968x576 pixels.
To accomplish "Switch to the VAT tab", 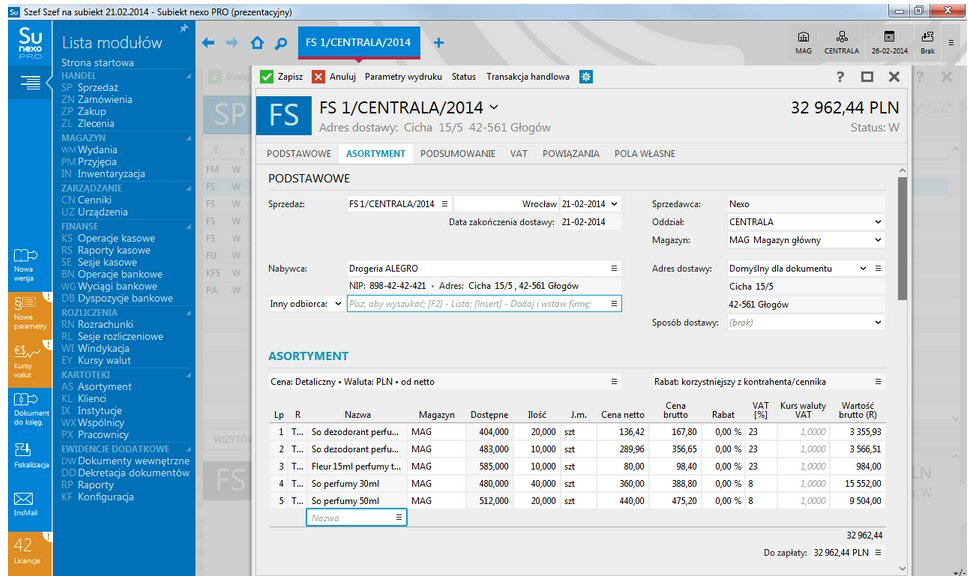I will click(x=518, y=154).
